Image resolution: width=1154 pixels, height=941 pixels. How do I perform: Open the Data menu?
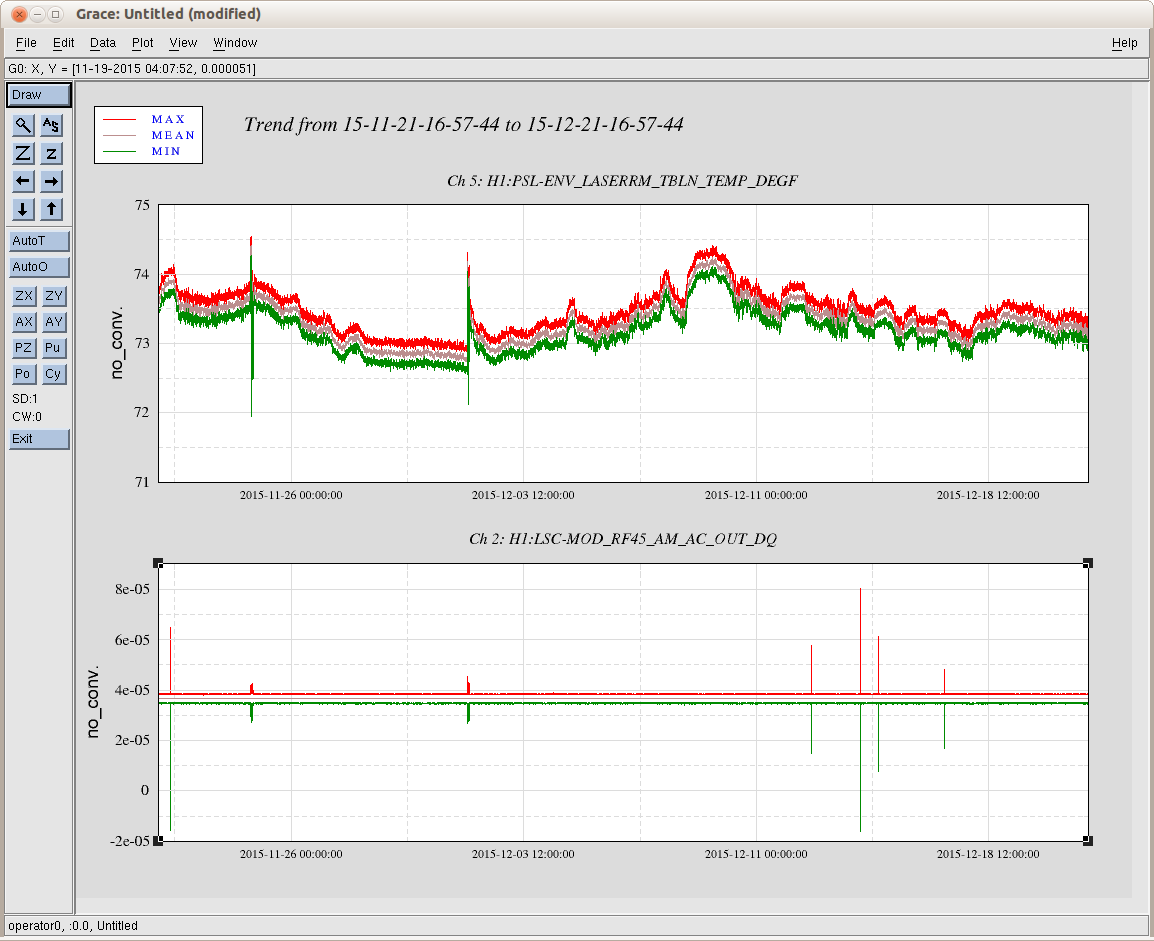pyautogui.click(x=103, y=43)
